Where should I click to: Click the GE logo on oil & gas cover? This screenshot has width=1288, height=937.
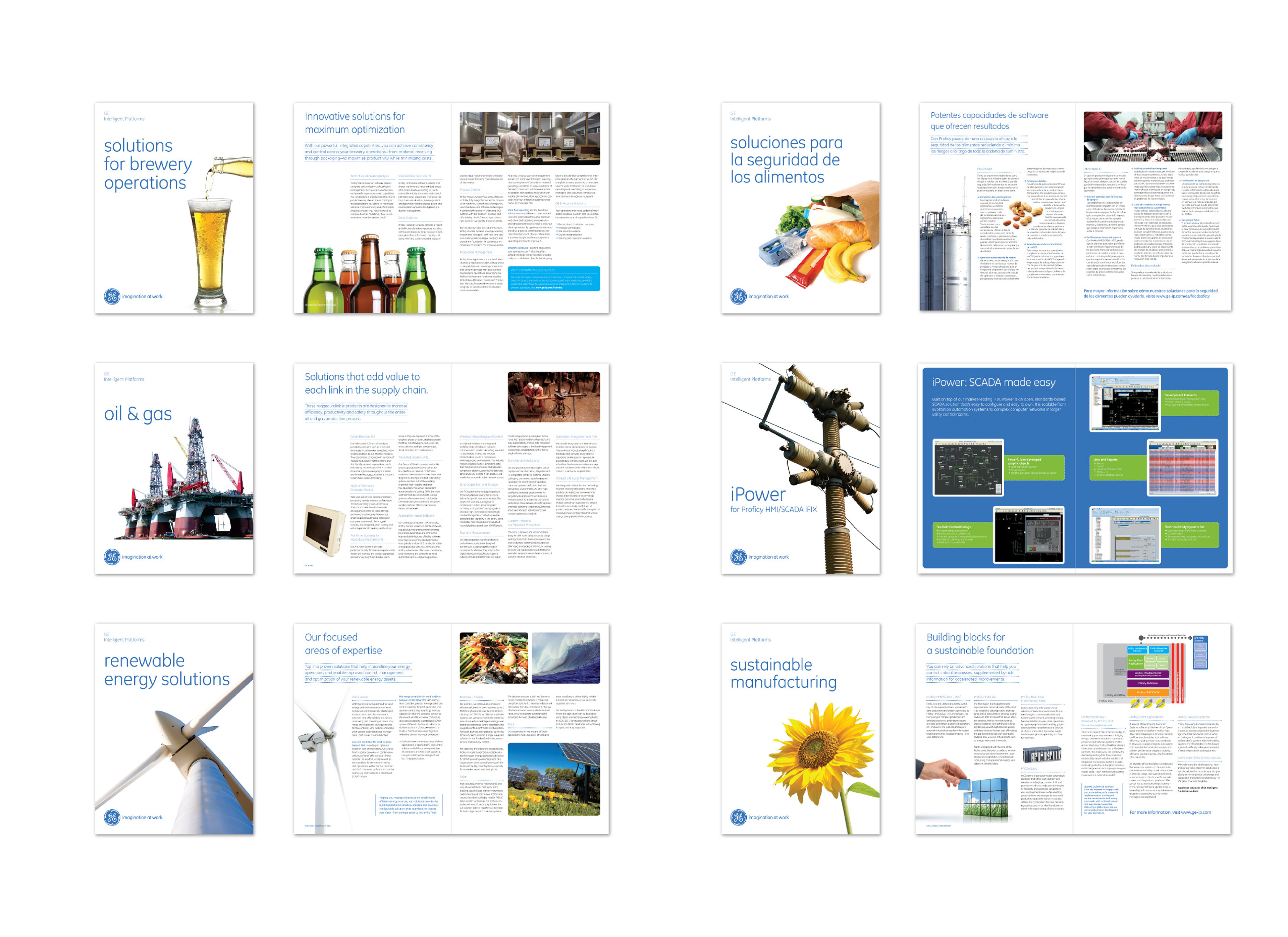coord(112,557)
